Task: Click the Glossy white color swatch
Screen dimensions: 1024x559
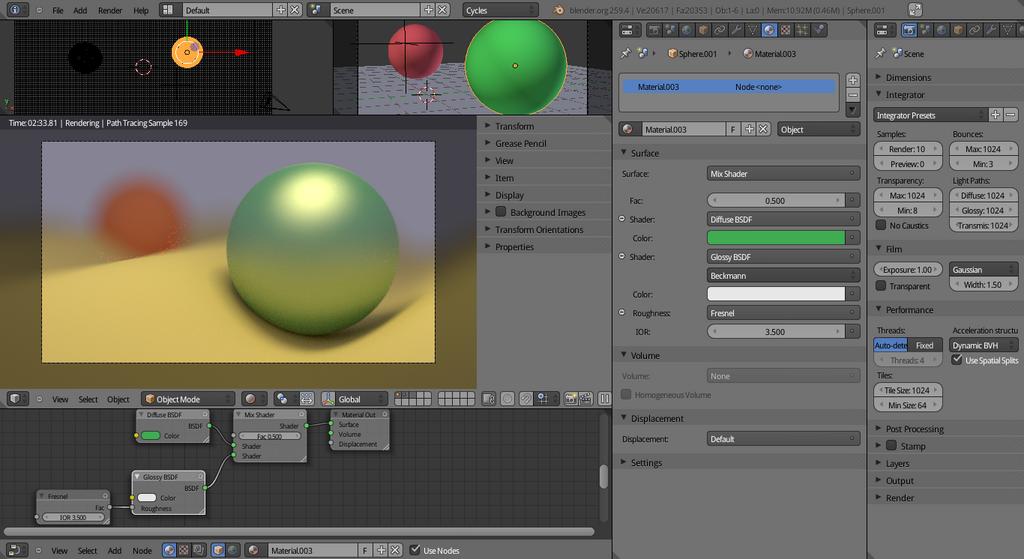Action: click(776, 294)
